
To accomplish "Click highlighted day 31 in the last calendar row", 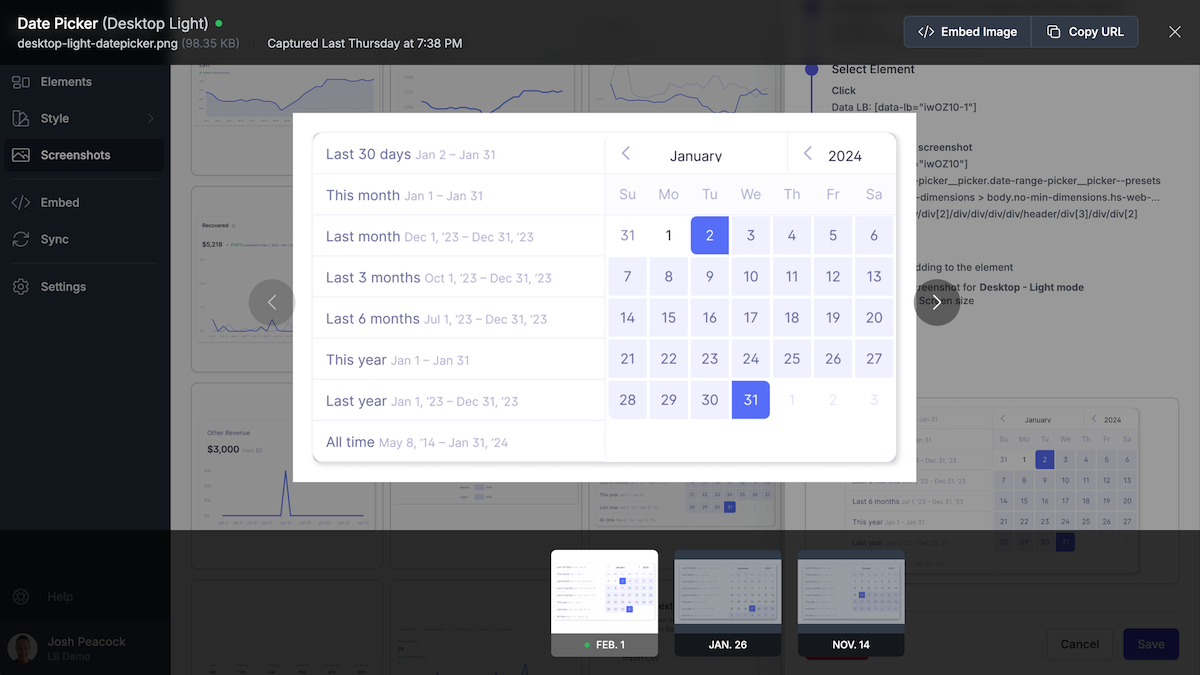I will 751,400.
